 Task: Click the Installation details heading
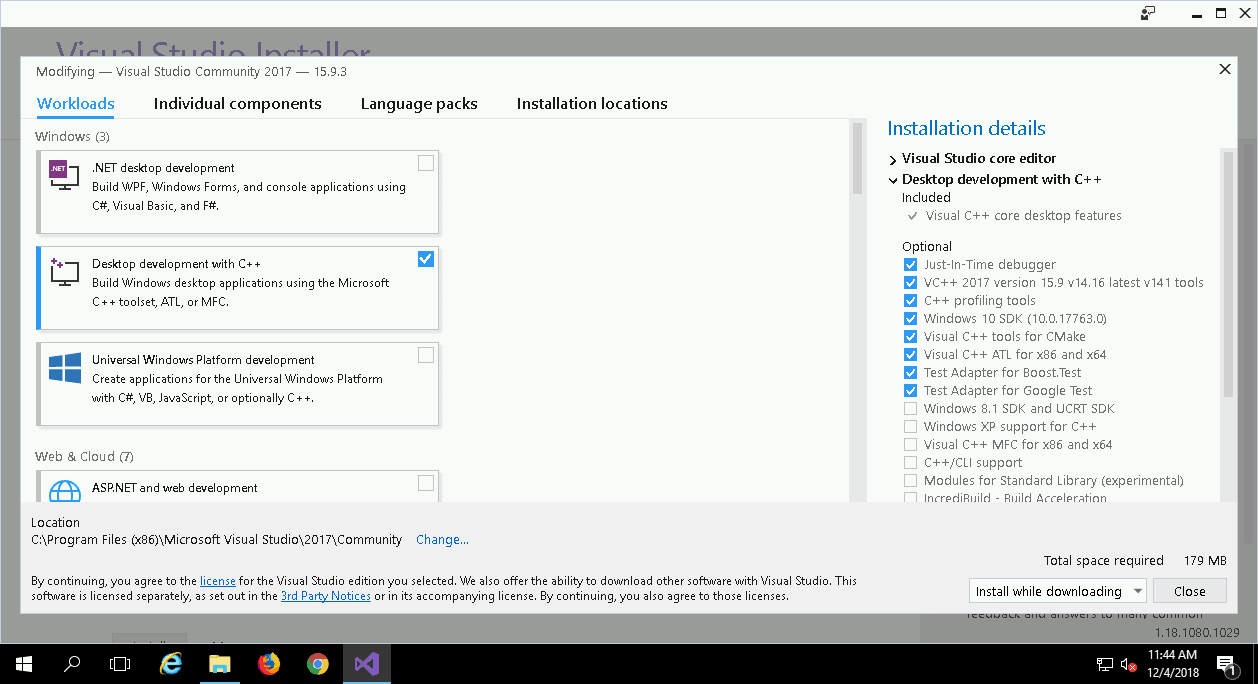pos(967,128)
